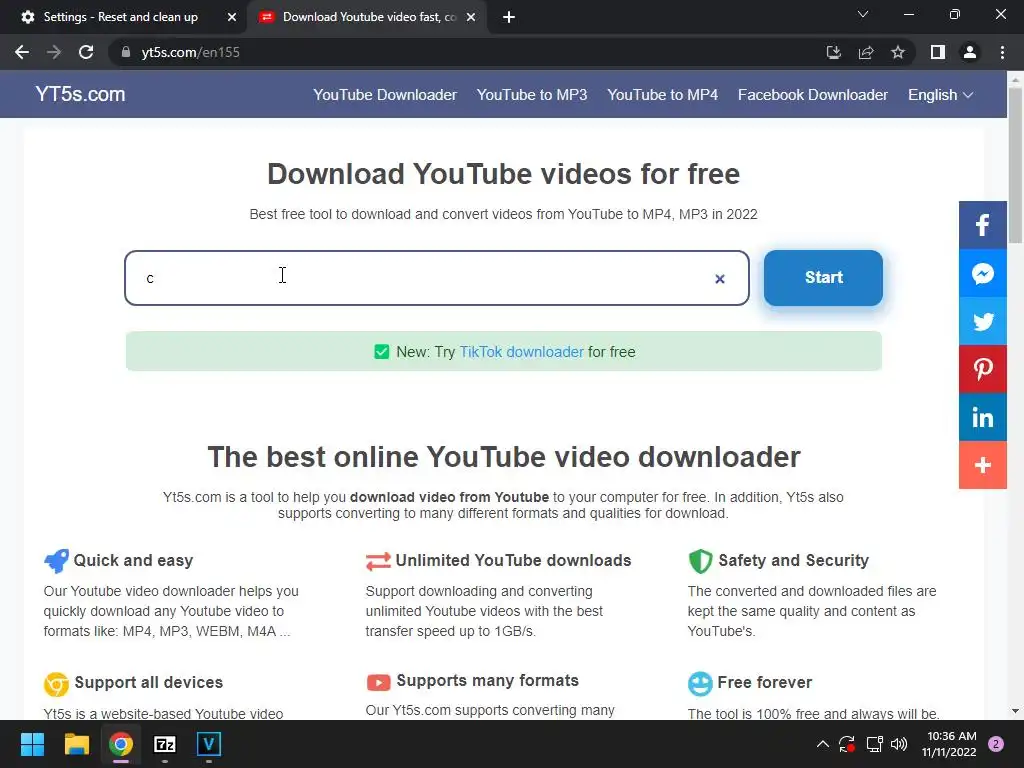Click the Unlimited YouTube downloads arrows icon
Viewport: 1024px width, 768px height.
[378, 561]
